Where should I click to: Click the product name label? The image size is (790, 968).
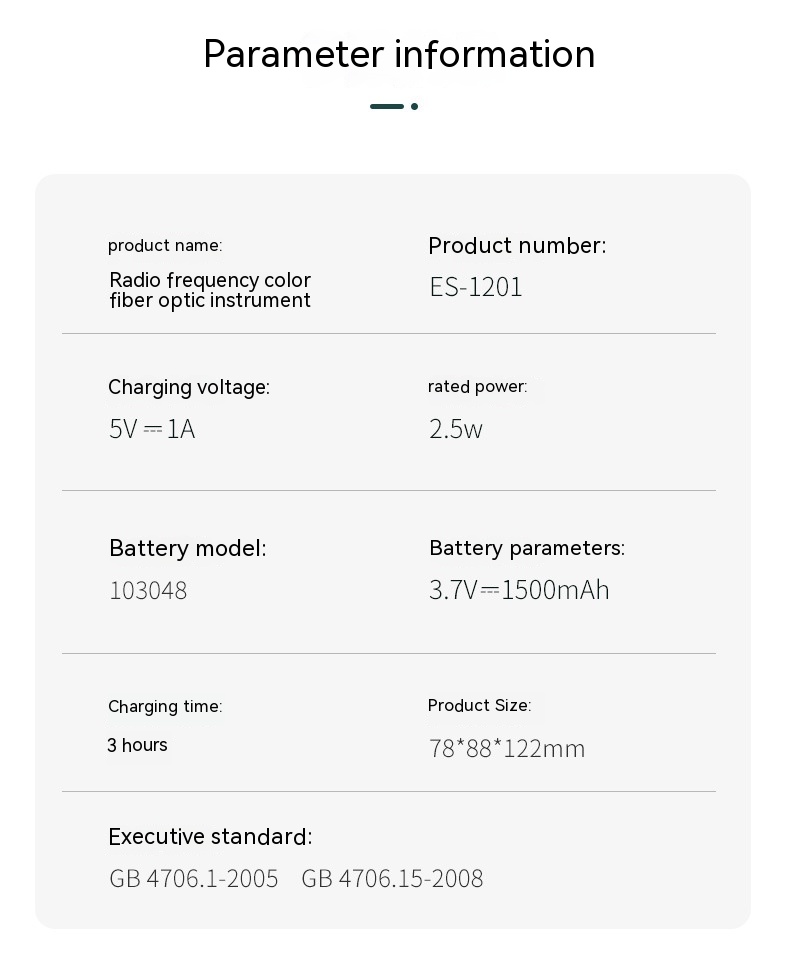point(165,246)
